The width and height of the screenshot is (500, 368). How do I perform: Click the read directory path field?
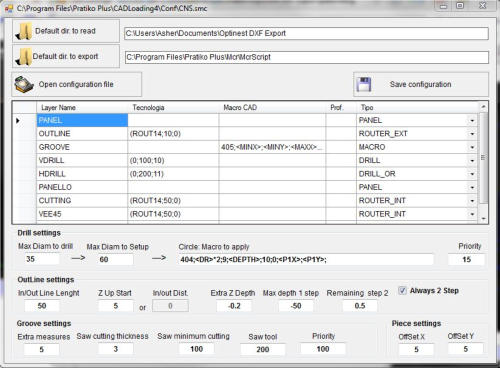click(306, 33)
